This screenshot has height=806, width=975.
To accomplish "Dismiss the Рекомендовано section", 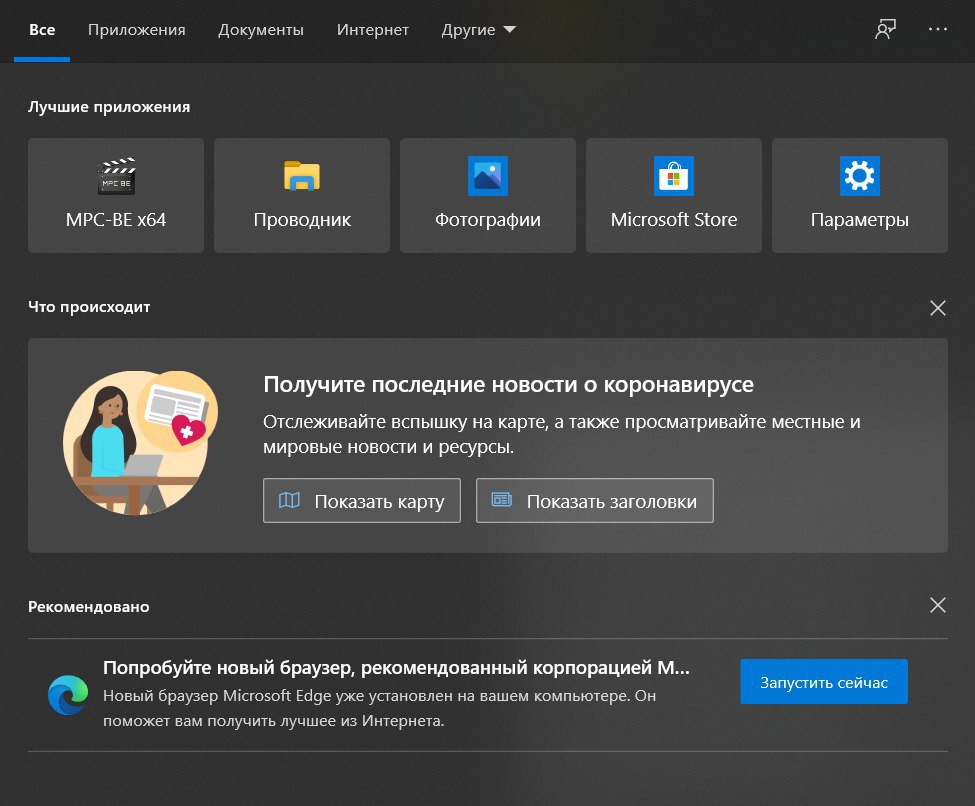I will (938, 605).
